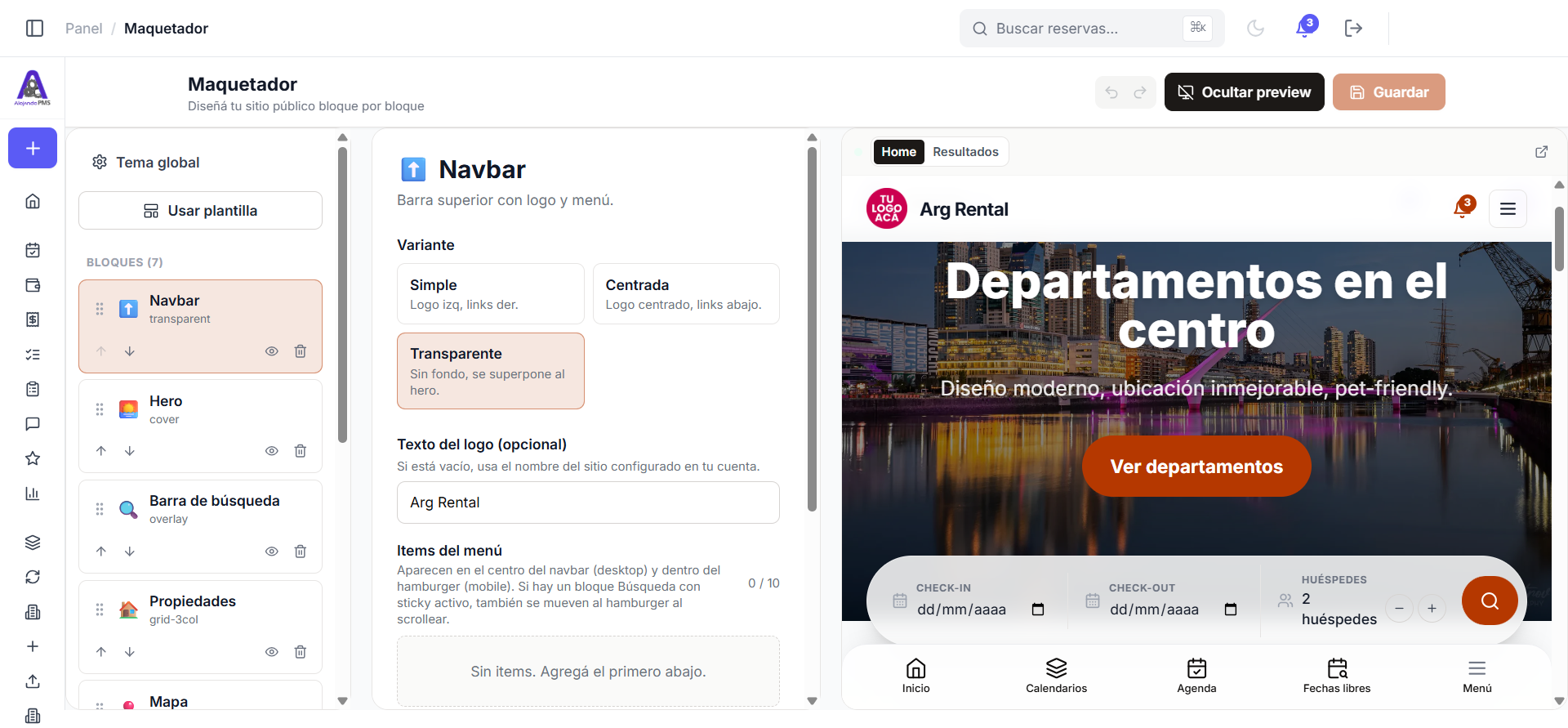Toggle the sidebar panel icon
Viewport: 1568px width, 728px height.
click(x=34, y=29)
